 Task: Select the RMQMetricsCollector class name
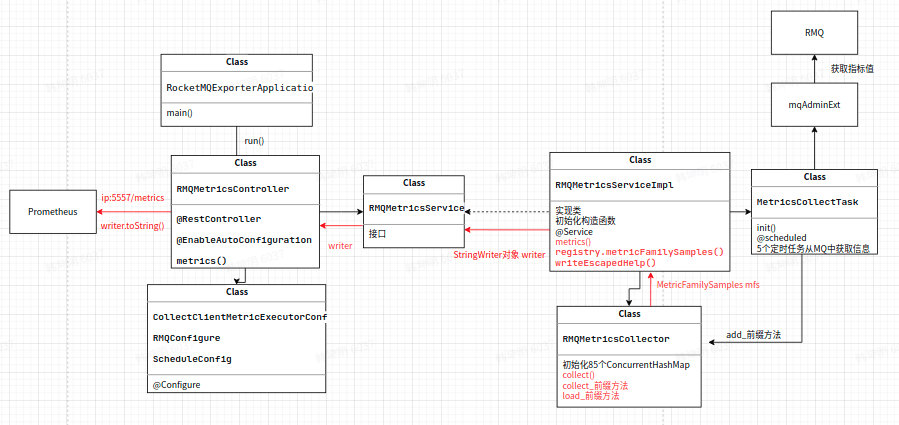pos(616,338)
